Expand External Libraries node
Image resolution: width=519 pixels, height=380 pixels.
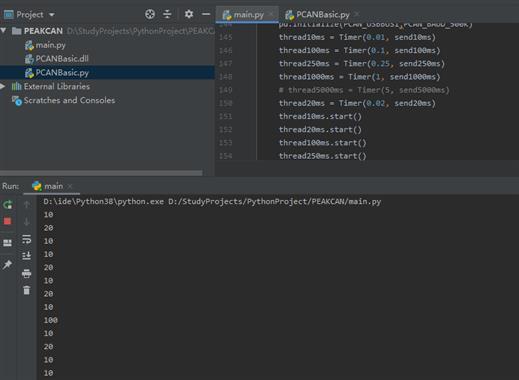coord(3,86)
